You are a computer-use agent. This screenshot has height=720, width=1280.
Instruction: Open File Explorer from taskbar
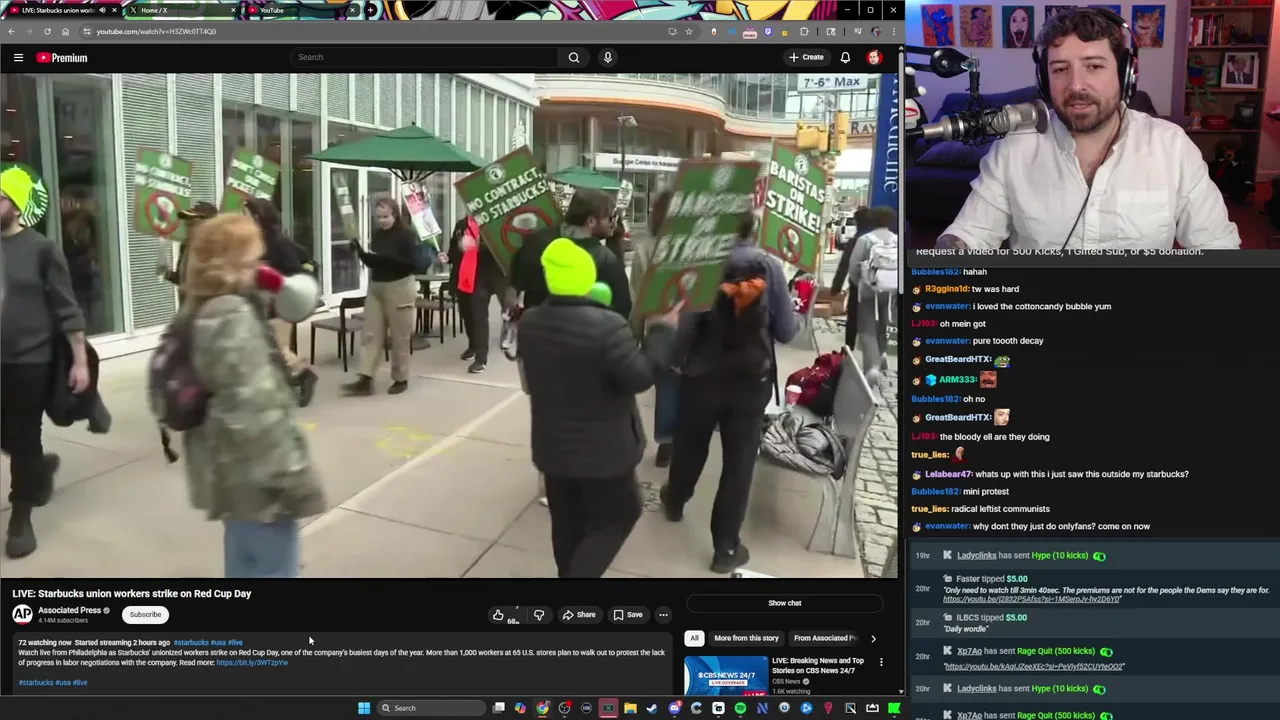click(x=630, y=708)
